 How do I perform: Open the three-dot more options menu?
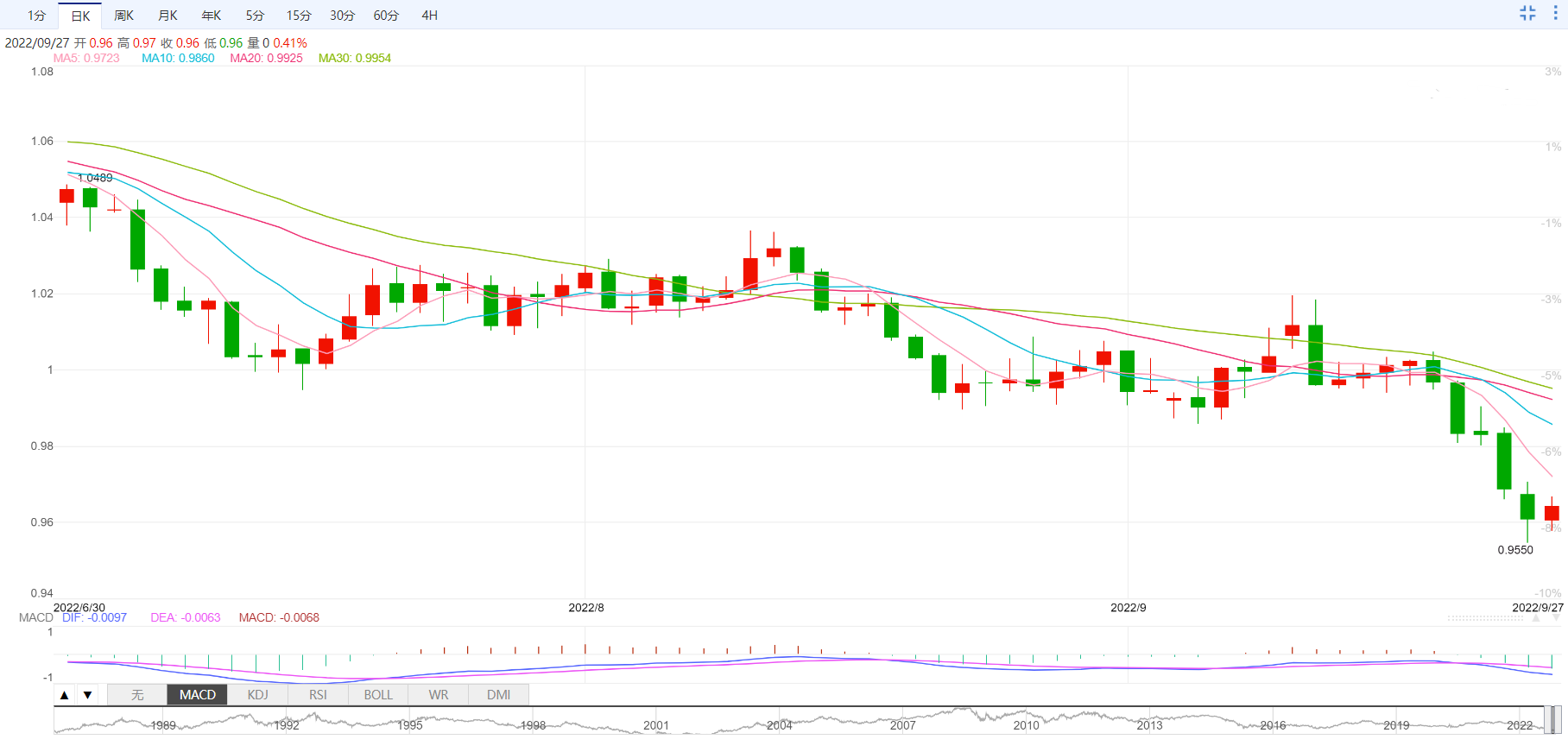[x=1556, y=13]
